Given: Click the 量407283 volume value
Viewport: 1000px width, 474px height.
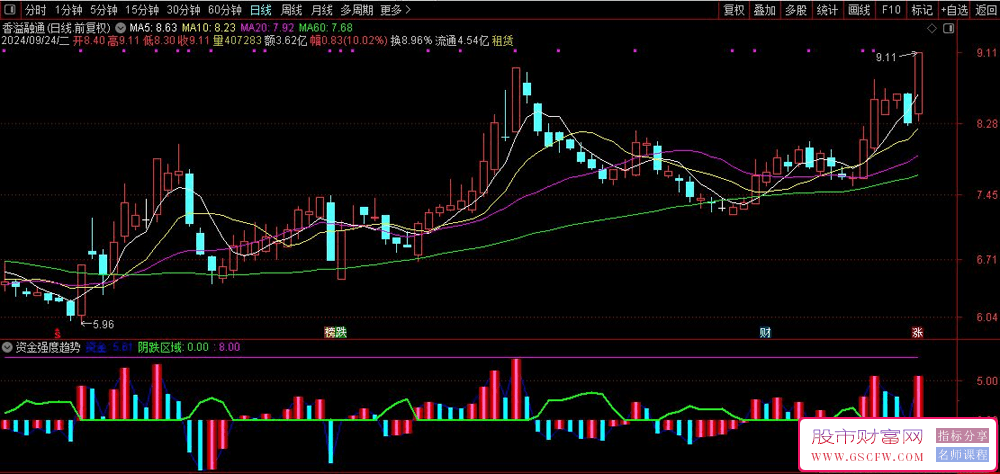Looking at the screenshot, I should tap(237, 40).
